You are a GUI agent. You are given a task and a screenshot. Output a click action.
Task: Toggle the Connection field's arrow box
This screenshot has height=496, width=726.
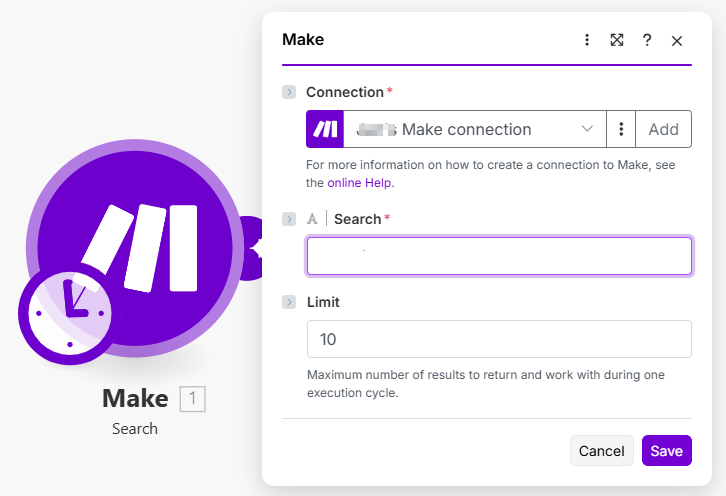(x=289, y=92)
